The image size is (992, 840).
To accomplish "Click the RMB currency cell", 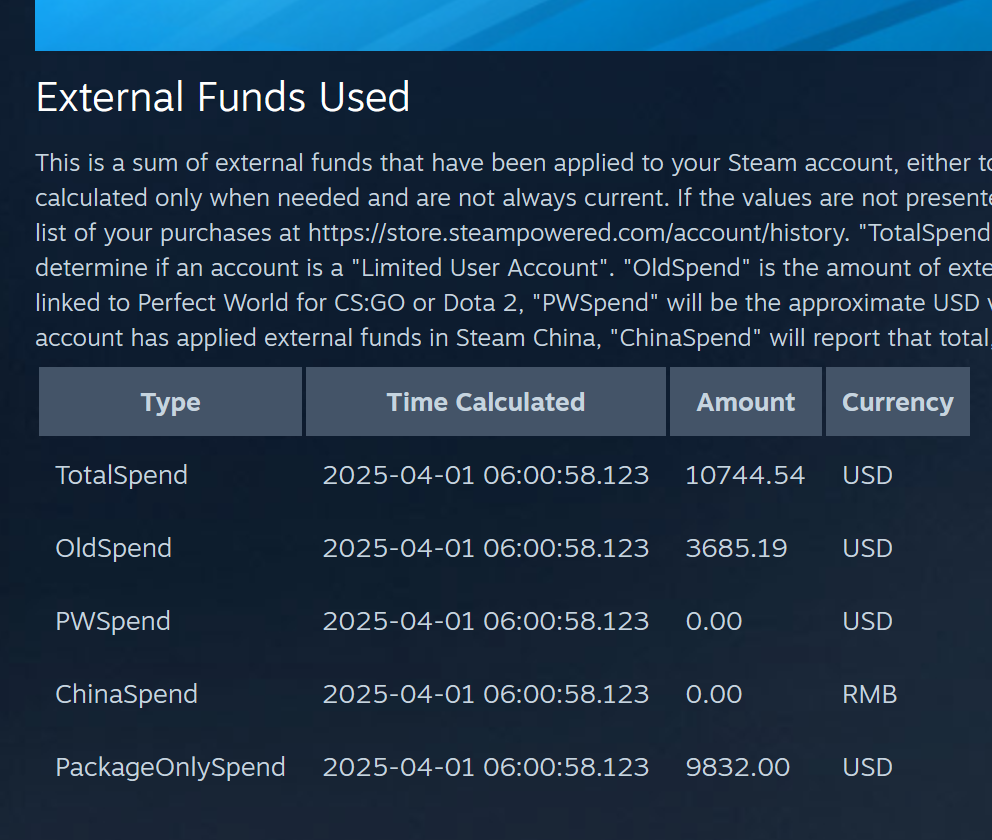I will [869, 694].
